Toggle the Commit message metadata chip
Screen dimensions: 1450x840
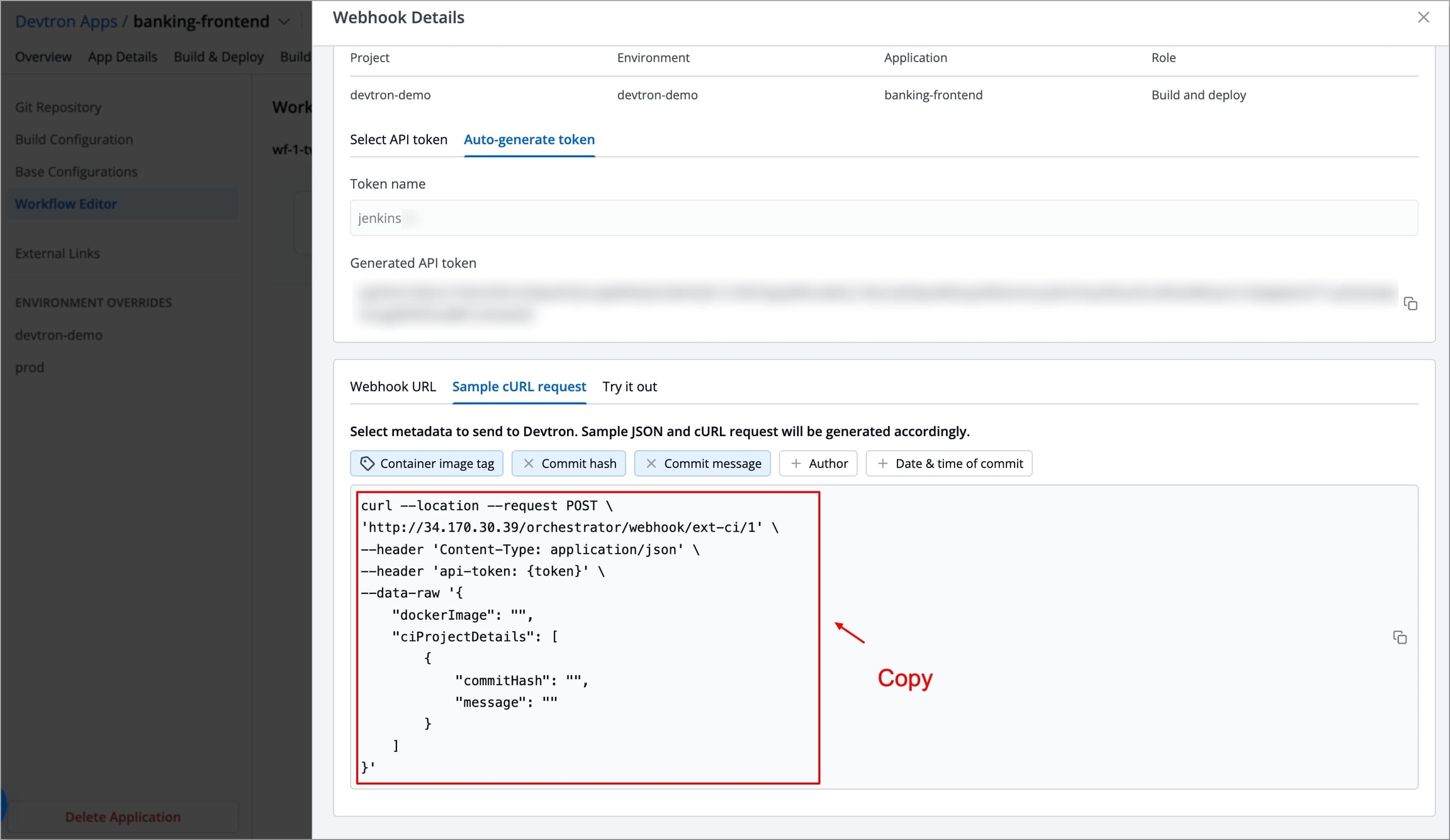pos(712,464)
